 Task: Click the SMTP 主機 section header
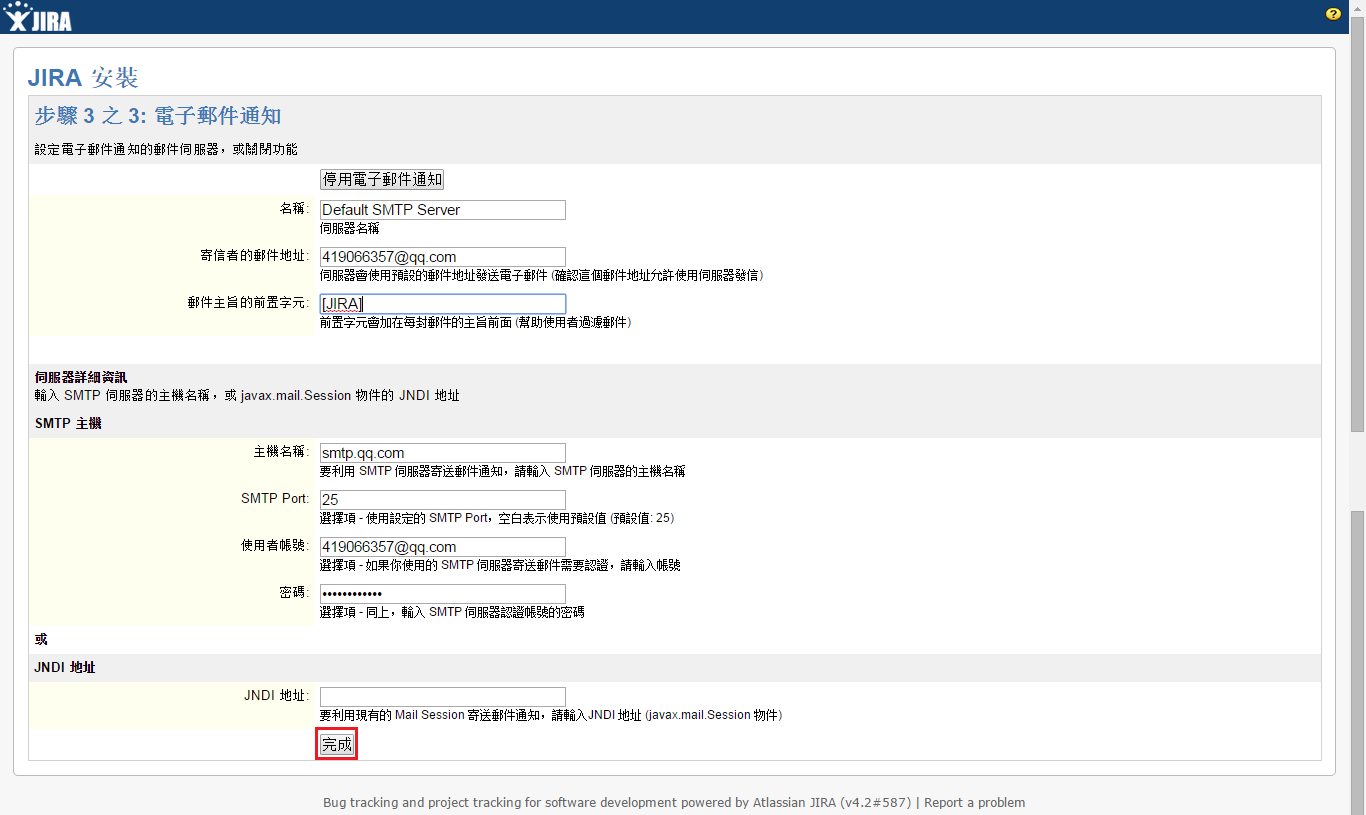coord(68,423)
